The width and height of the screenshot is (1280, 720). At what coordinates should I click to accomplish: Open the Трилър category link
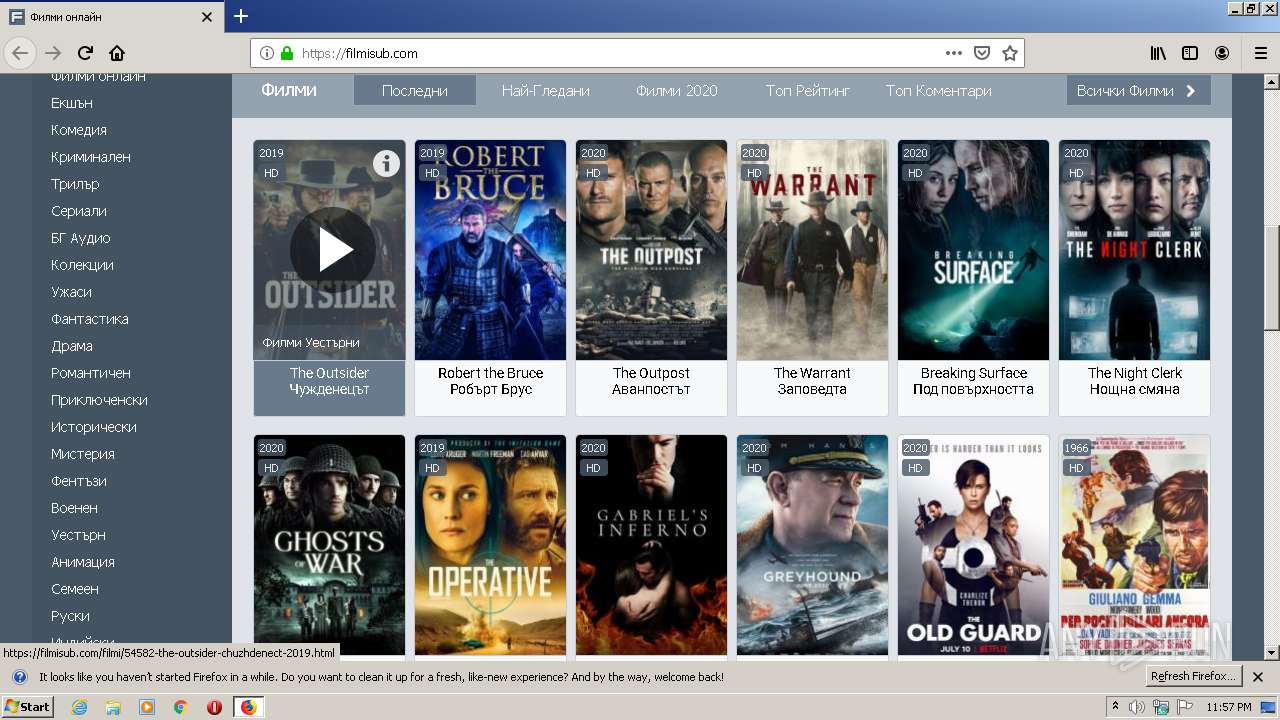tap(75, 184)
